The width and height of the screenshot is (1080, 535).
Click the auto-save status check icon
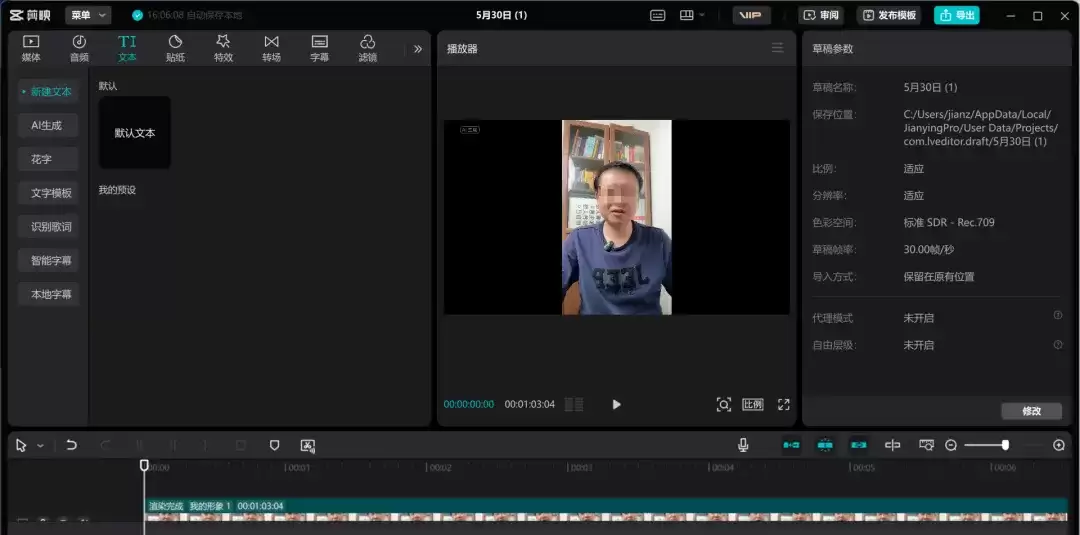tap(137, 15)
